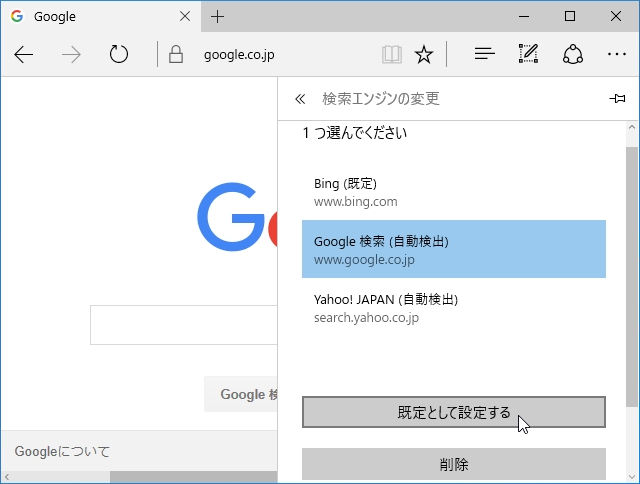Click the Google search input box

(184, 325)
